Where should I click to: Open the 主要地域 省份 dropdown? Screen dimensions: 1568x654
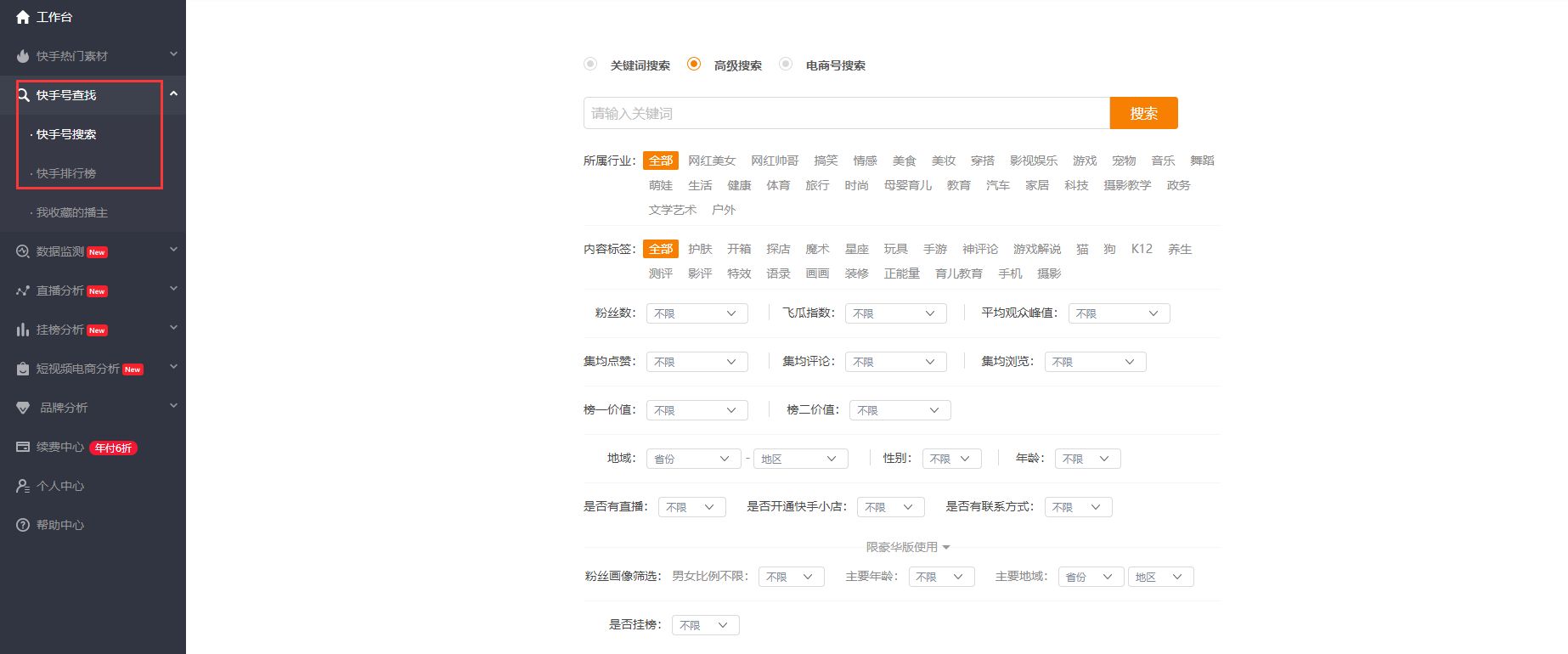coord(1091,577)
